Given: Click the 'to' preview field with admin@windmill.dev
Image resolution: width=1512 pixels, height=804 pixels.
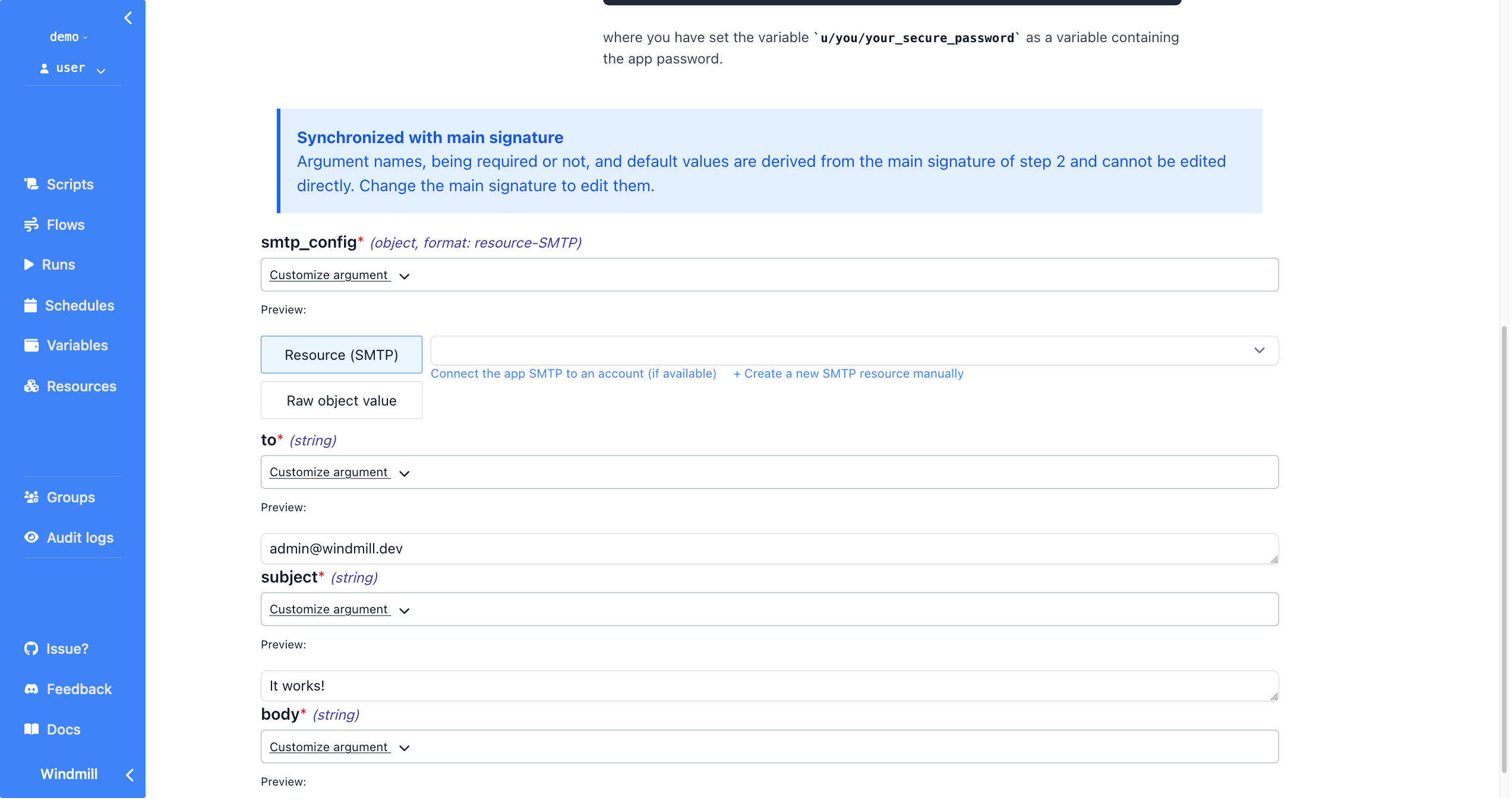Looking at the screenshot, I should click(769, 549).
